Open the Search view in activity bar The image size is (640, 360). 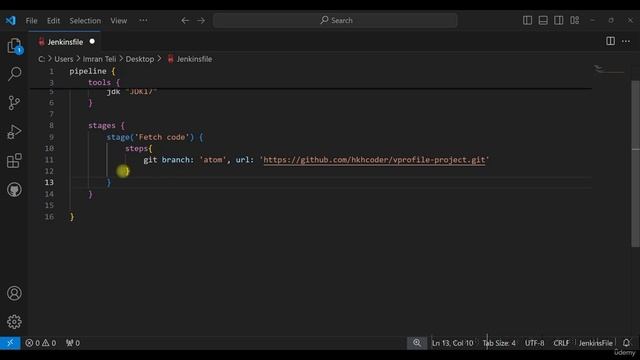click(x=14, y=74)
